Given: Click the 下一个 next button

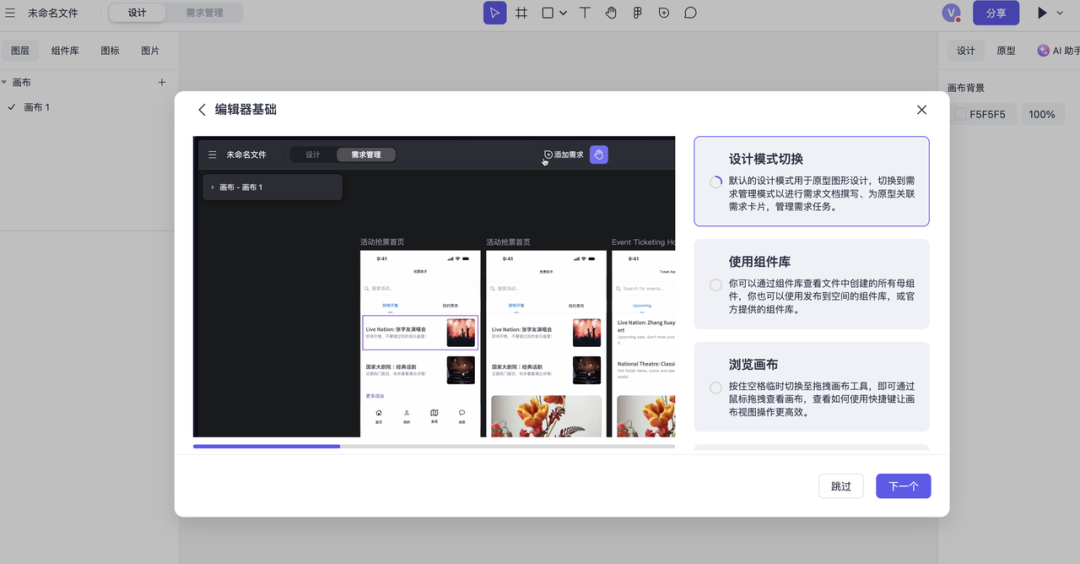Looking at the screenshot, I should click(903, 486).
